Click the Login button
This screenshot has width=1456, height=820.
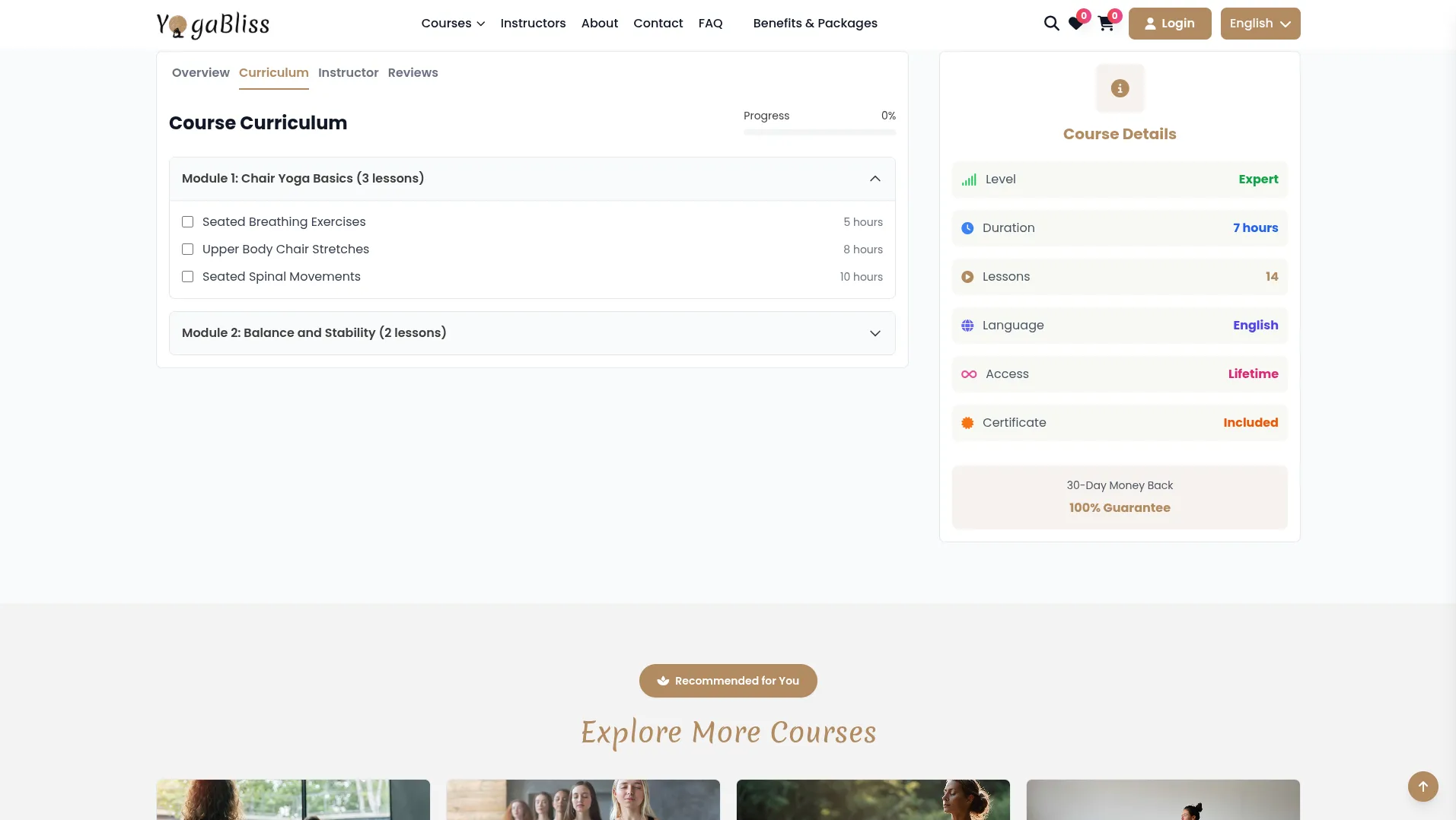pyautogui.click(x=1169, y=24)
